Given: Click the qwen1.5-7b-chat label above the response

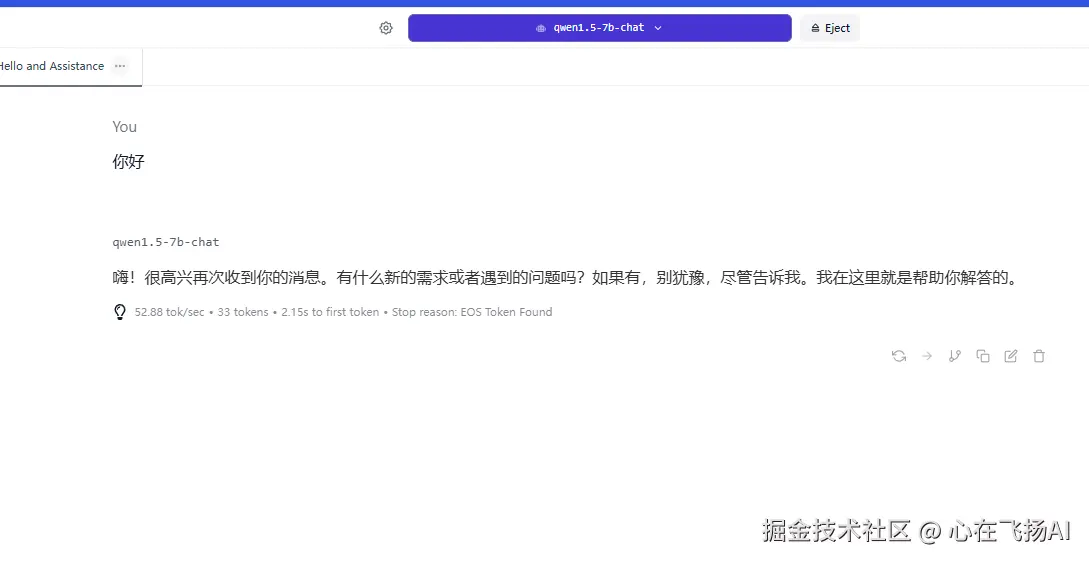Looking at the screenshot, I should 165,242.
